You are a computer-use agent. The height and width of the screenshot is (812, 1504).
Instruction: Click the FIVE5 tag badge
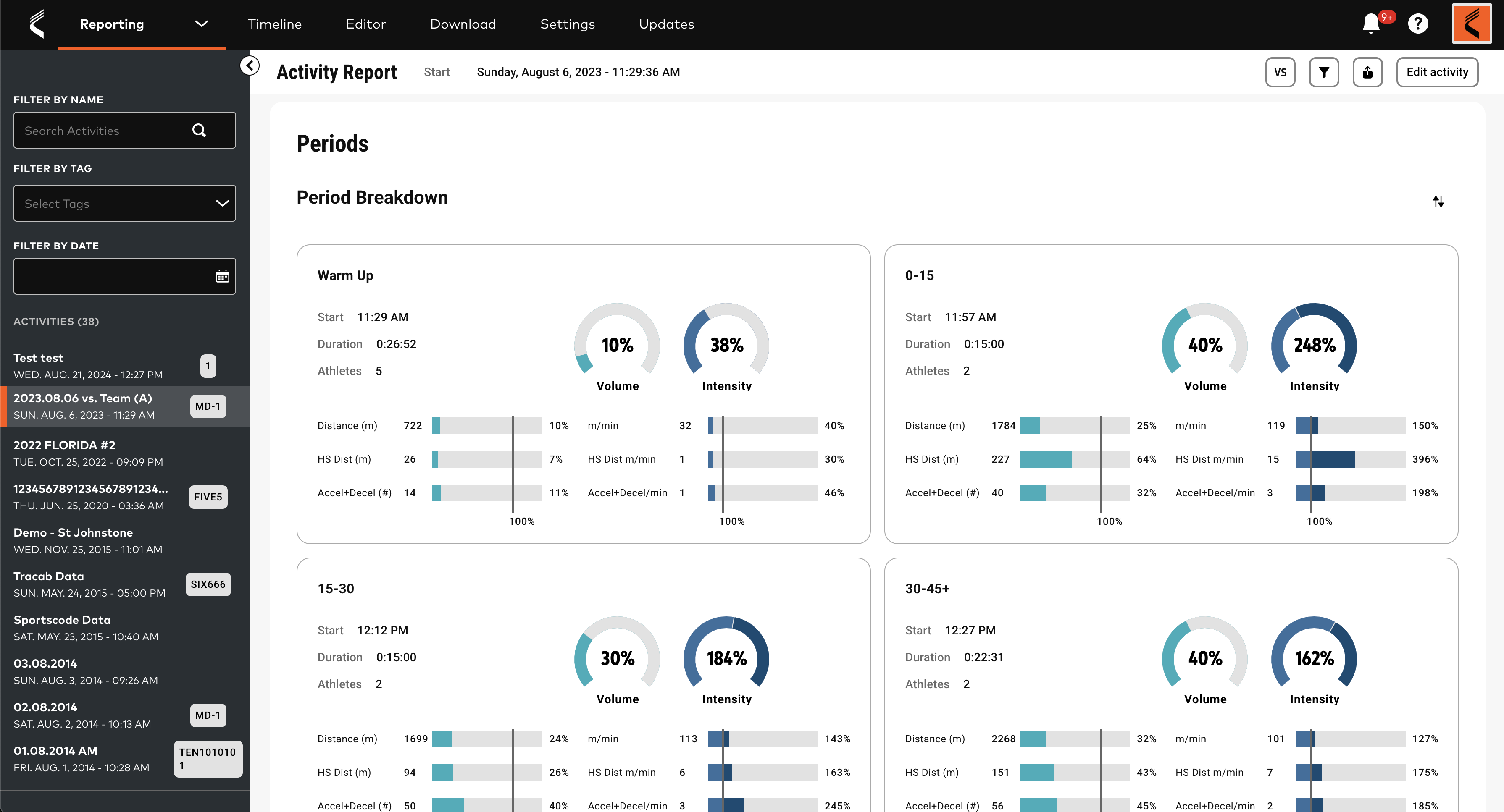(x=208, y=497)
